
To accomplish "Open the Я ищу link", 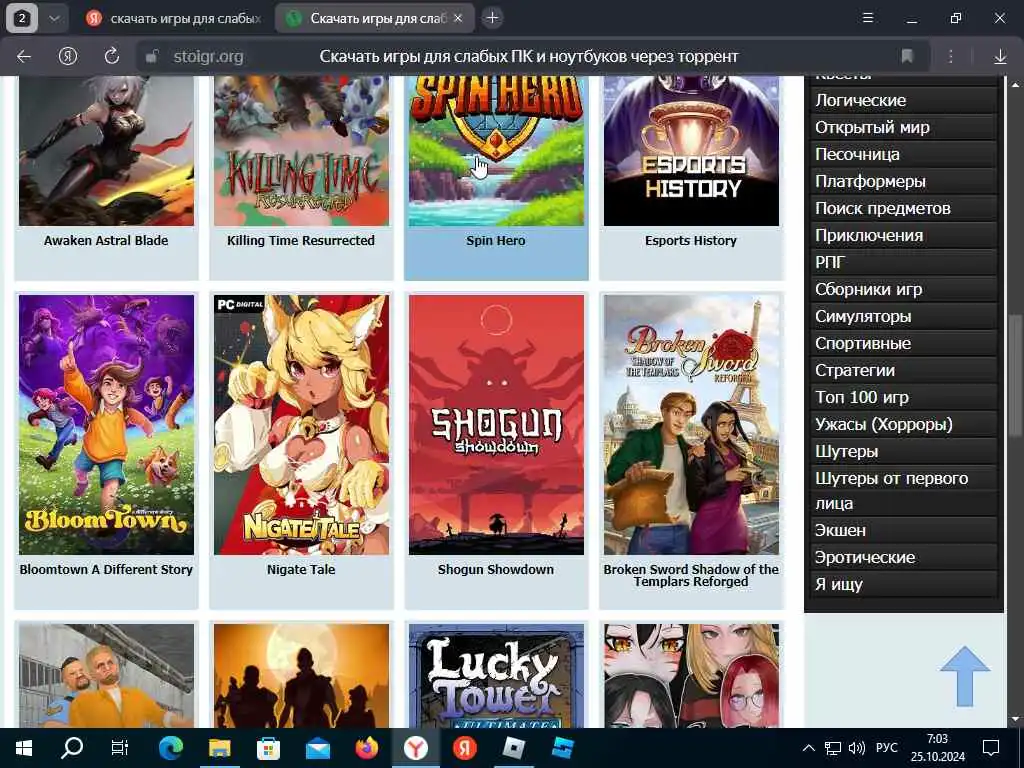I will click(x=904, y=584).
